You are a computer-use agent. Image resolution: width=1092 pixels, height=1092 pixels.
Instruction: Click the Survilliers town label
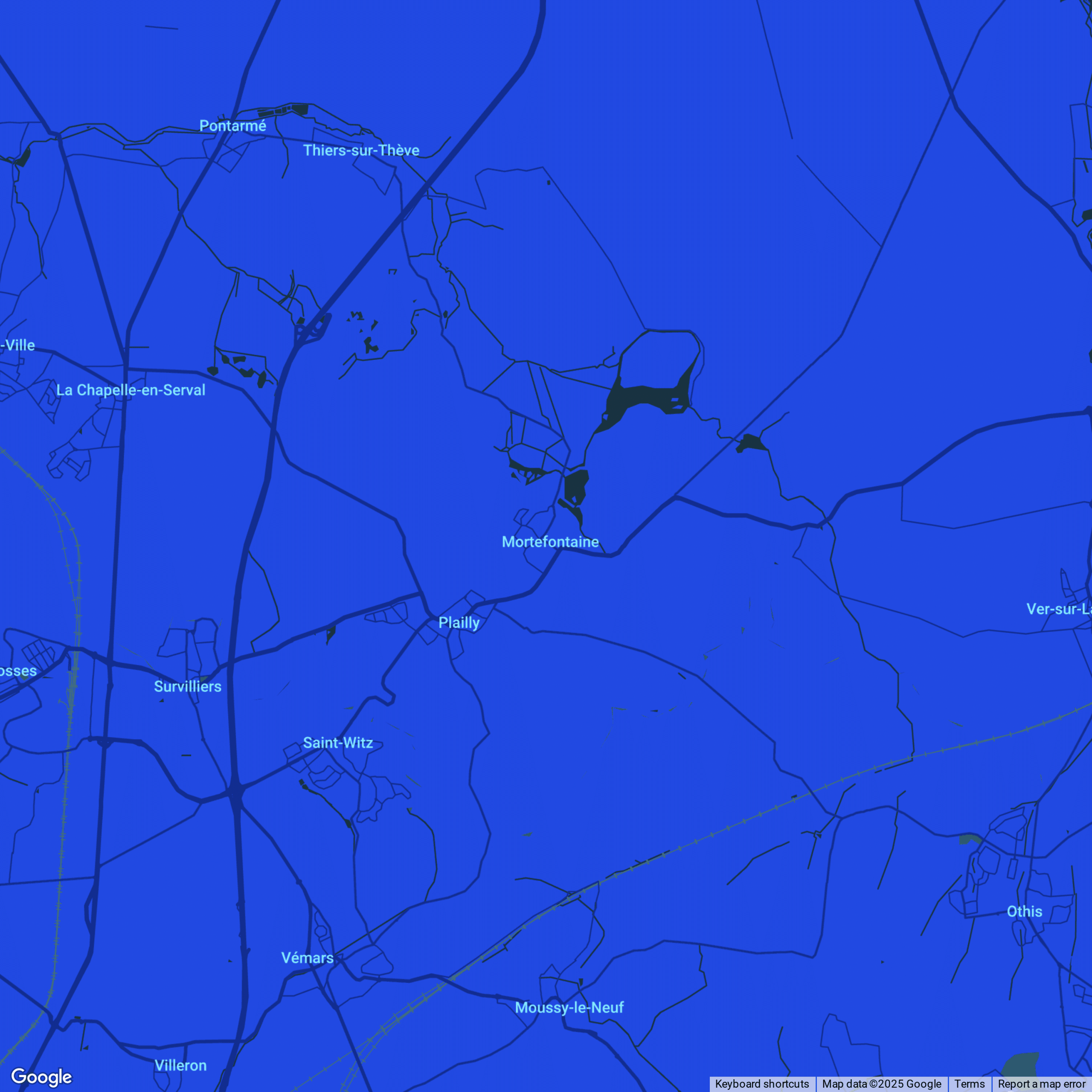[x=188, y=686]
